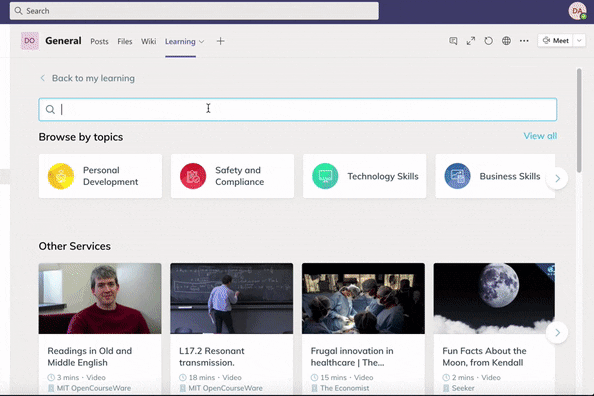Click the DO team avatar icon
The width and height of the screenshot is (594, 396).
tap(30, 41)
